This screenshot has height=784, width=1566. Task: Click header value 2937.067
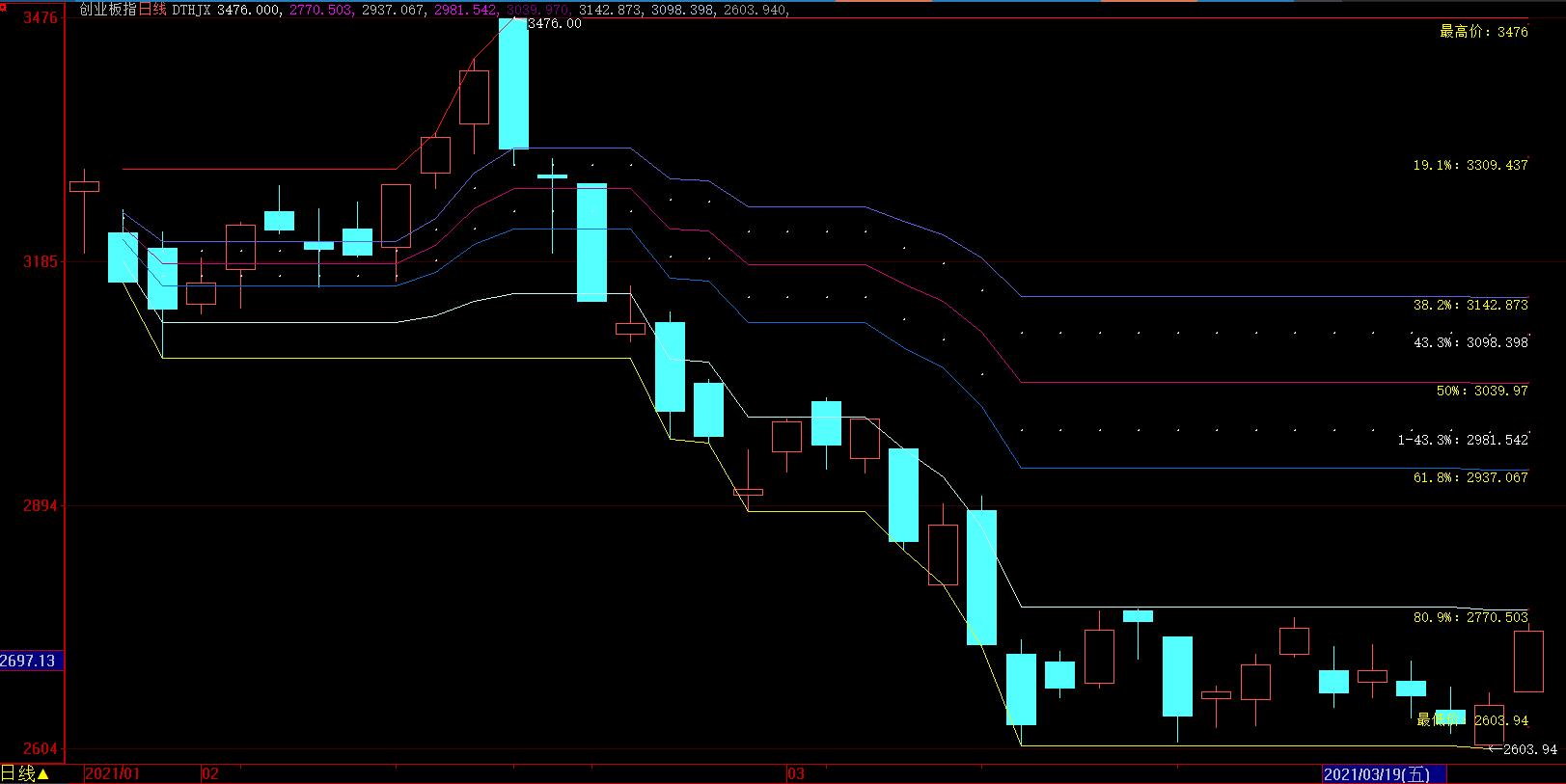394,10
